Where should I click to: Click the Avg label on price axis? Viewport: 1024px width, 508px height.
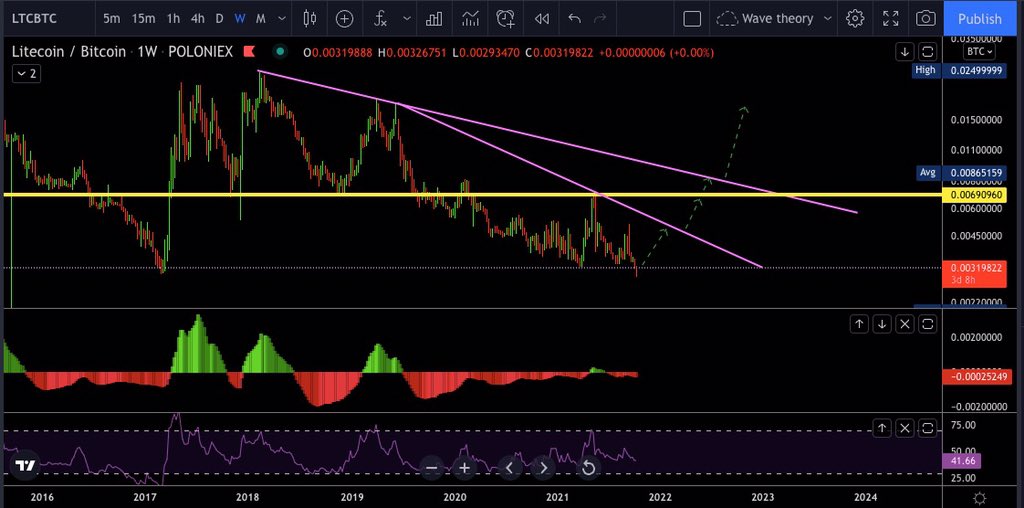coord(927,173)
